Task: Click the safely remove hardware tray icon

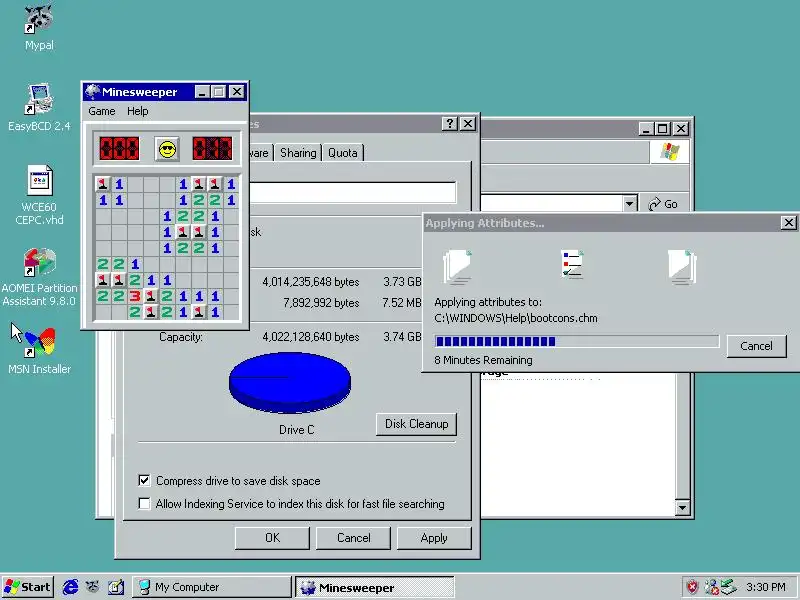Action: (x=729, y=587)
